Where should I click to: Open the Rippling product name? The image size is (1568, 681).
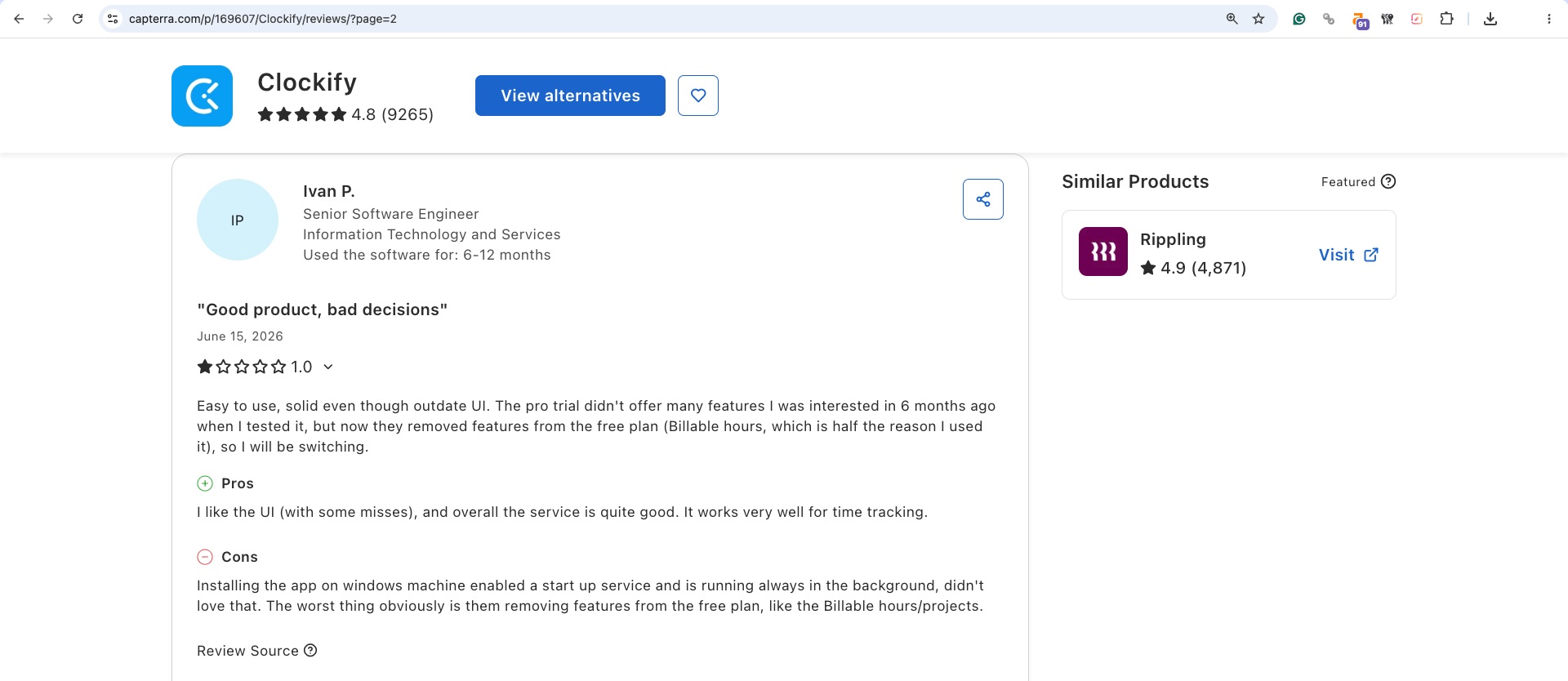[1173, 239]
